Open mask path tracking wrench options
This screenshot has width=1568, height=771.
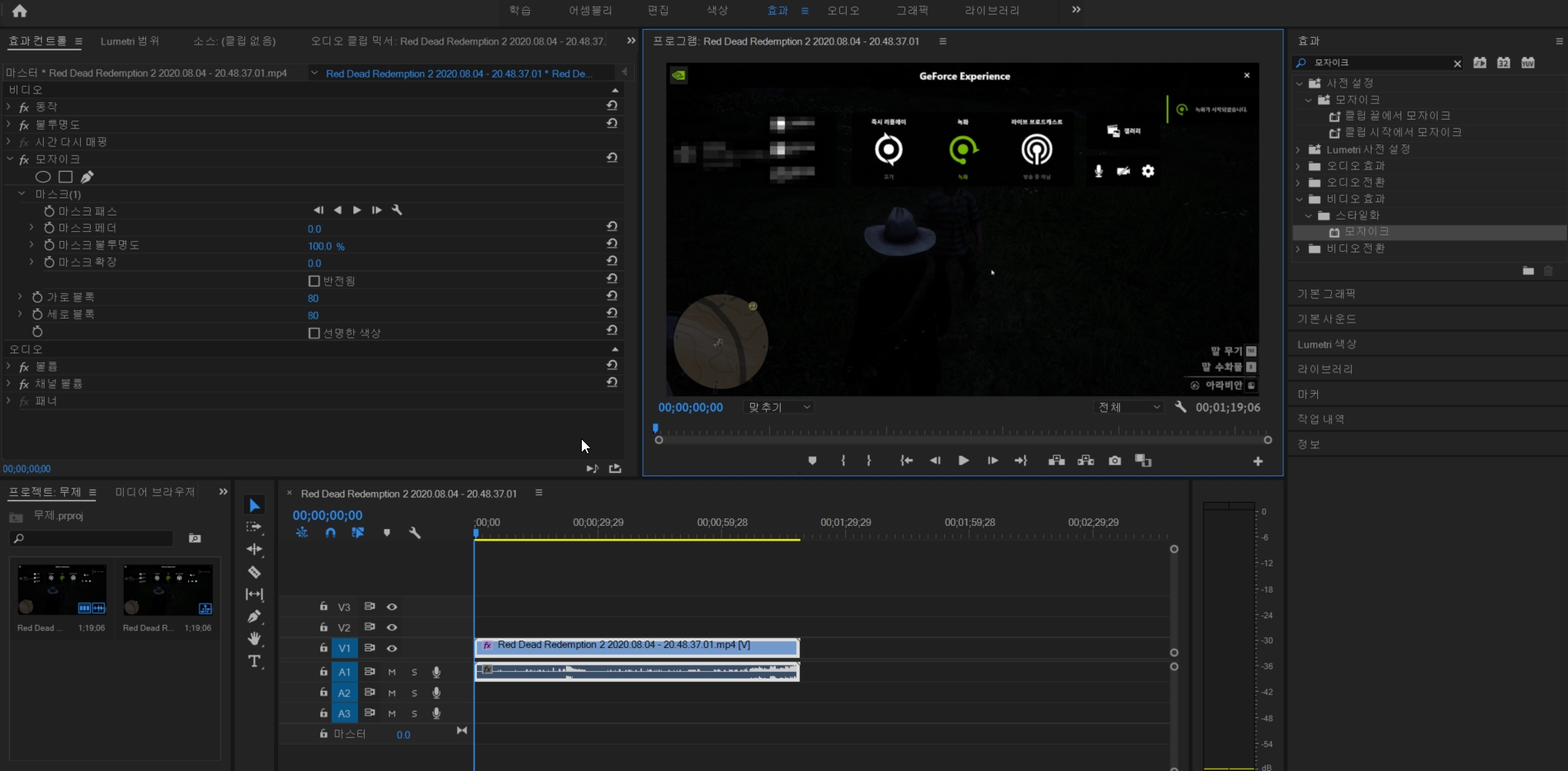point(397,210)
